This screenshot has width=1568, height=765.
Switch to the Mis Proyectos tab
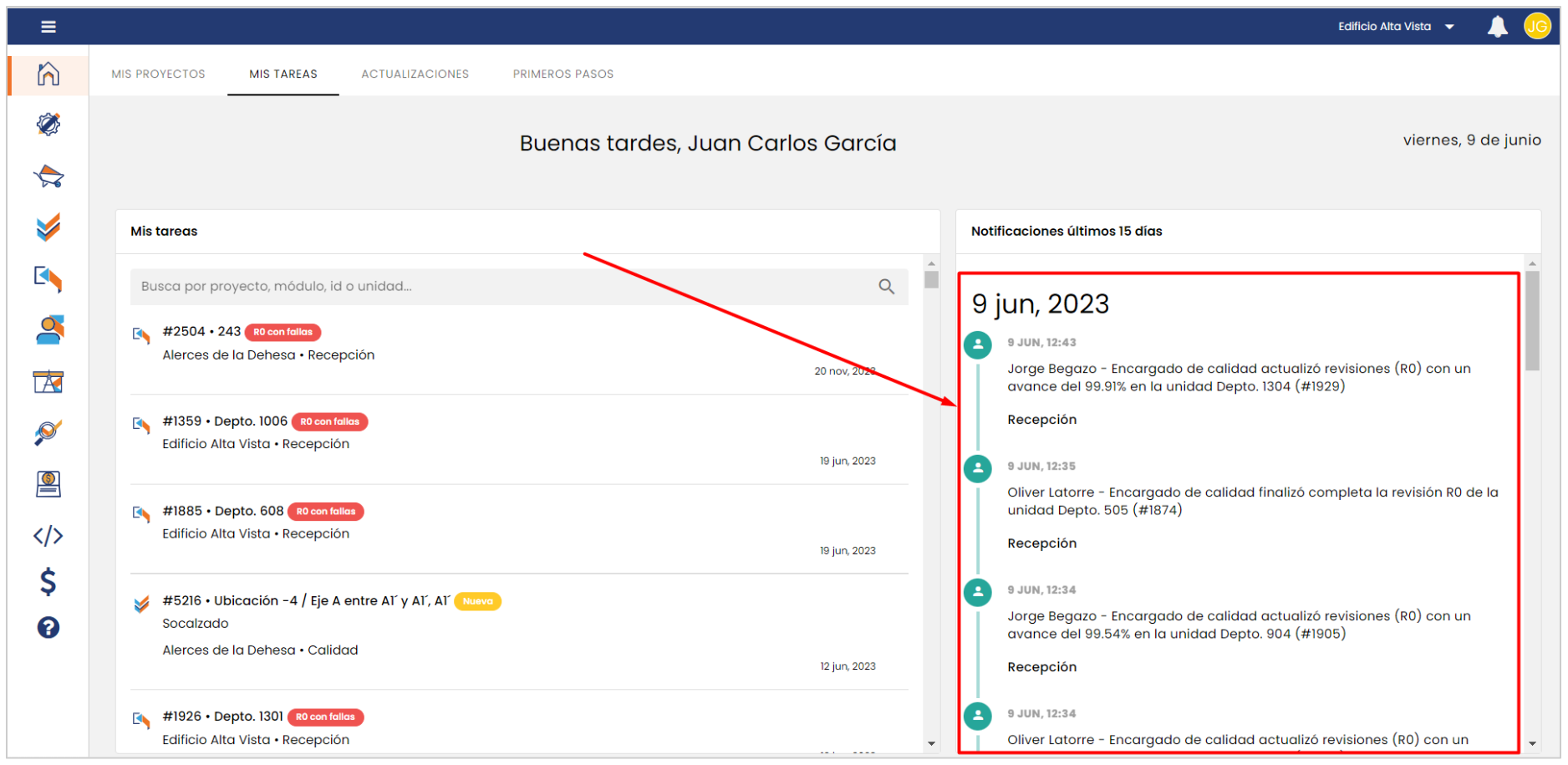[158, 74]
